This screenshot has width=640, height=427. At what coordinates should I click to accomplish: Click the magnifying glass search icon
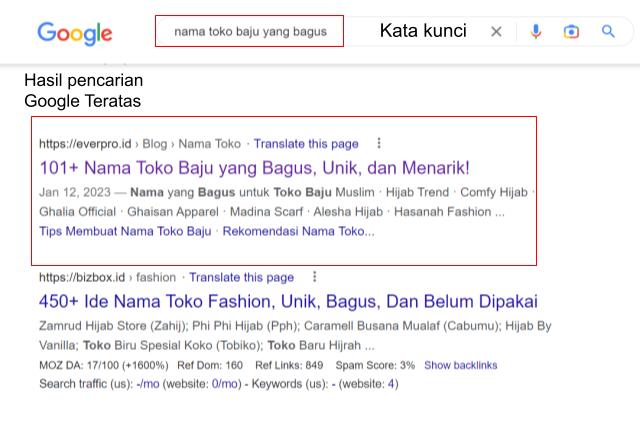pos(608,31)
